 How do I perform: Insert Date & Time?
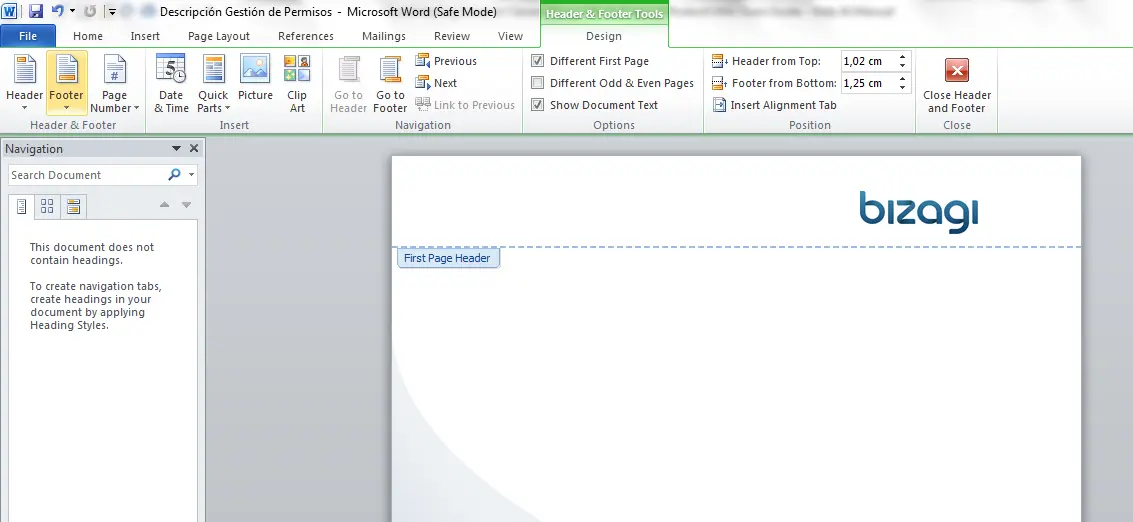[171, 83]
